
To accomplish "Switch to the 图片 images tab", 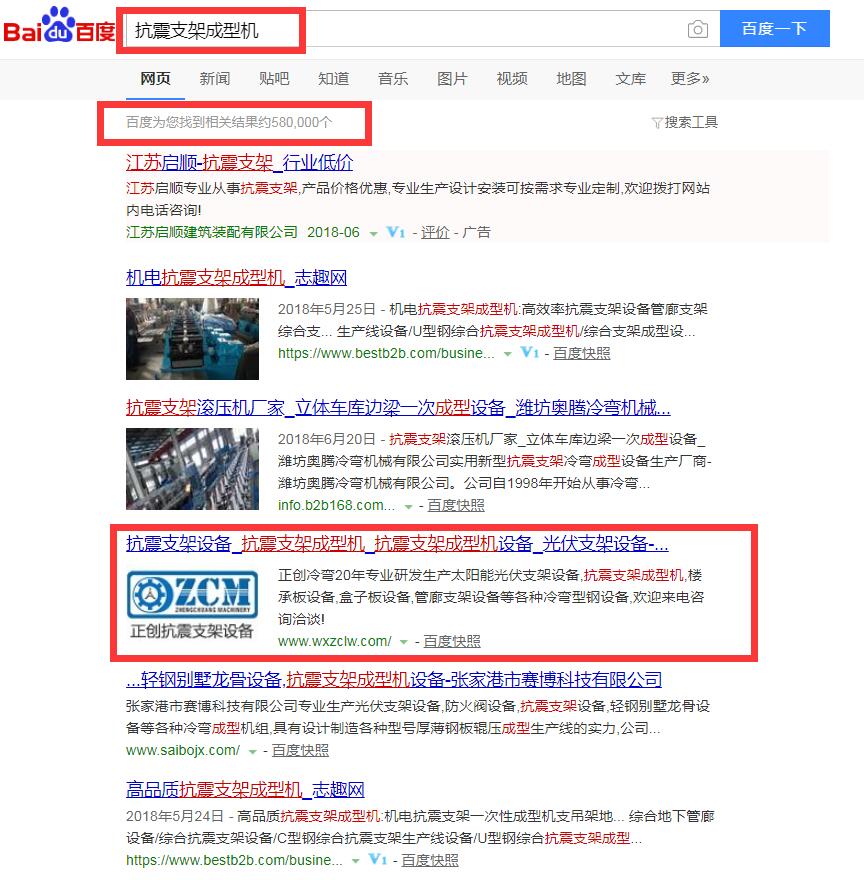I will coord(452,79).
